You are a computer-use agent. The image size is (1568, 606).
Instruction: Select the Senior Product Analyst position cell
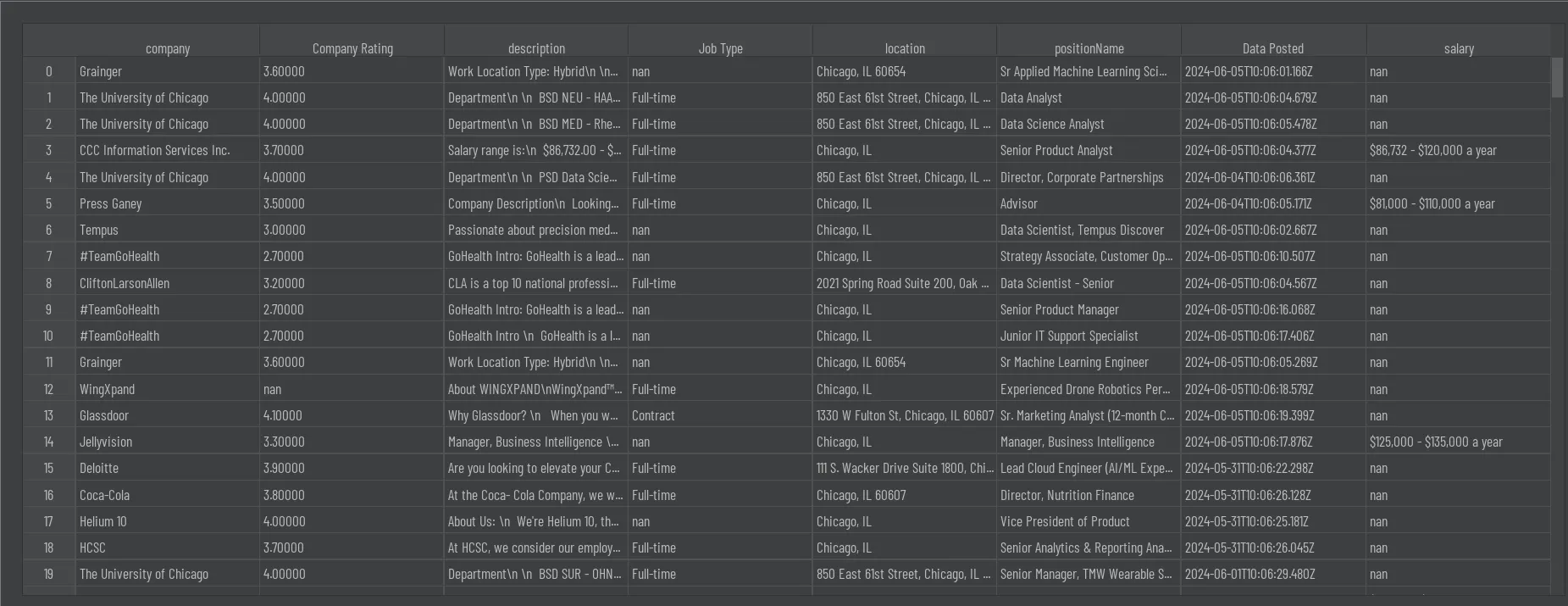point(1089,150)
